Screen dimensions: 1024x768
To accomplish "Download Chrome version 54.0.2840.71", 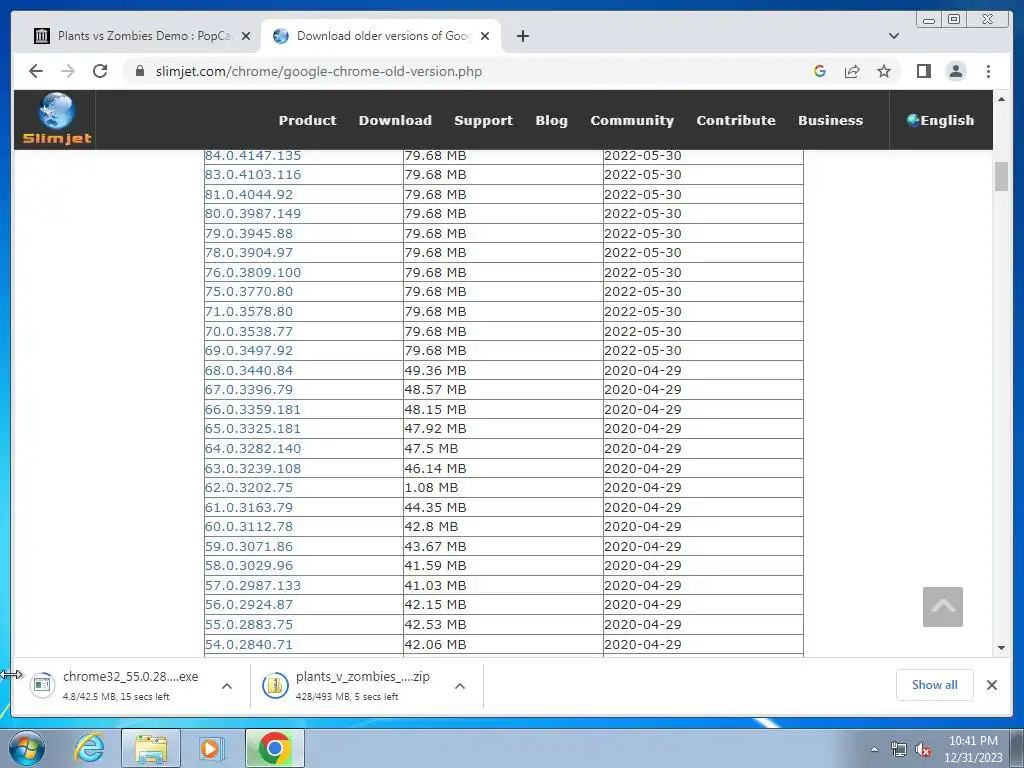I will point(249,645).
